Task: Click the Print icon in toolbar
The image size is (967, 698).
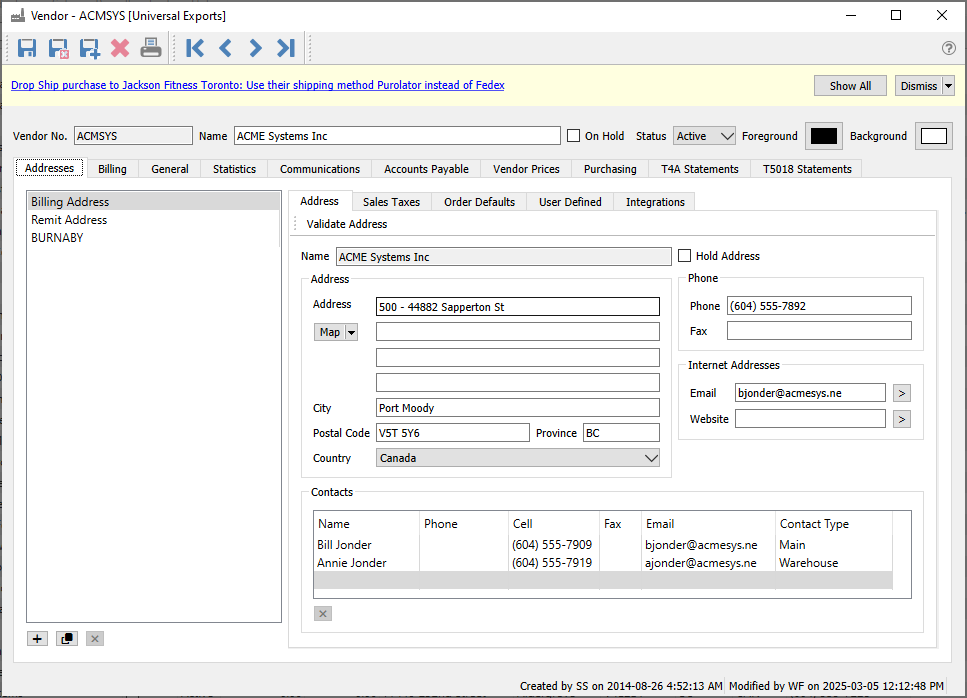Action: click(150, 47)
